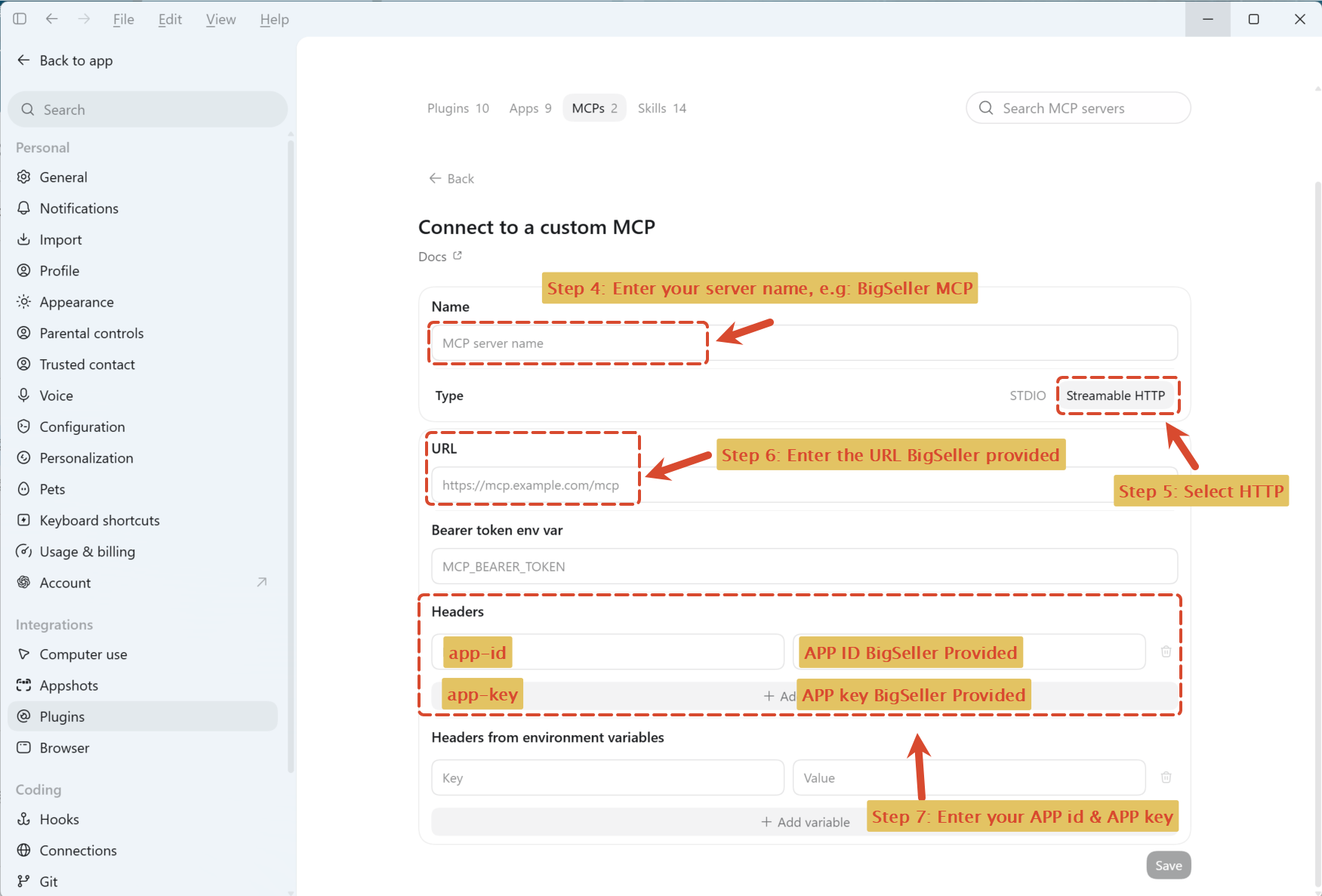The height and width of the screenshot is (896, 1322).
Task: Open the Edit menu
Action: click(170, 20)
